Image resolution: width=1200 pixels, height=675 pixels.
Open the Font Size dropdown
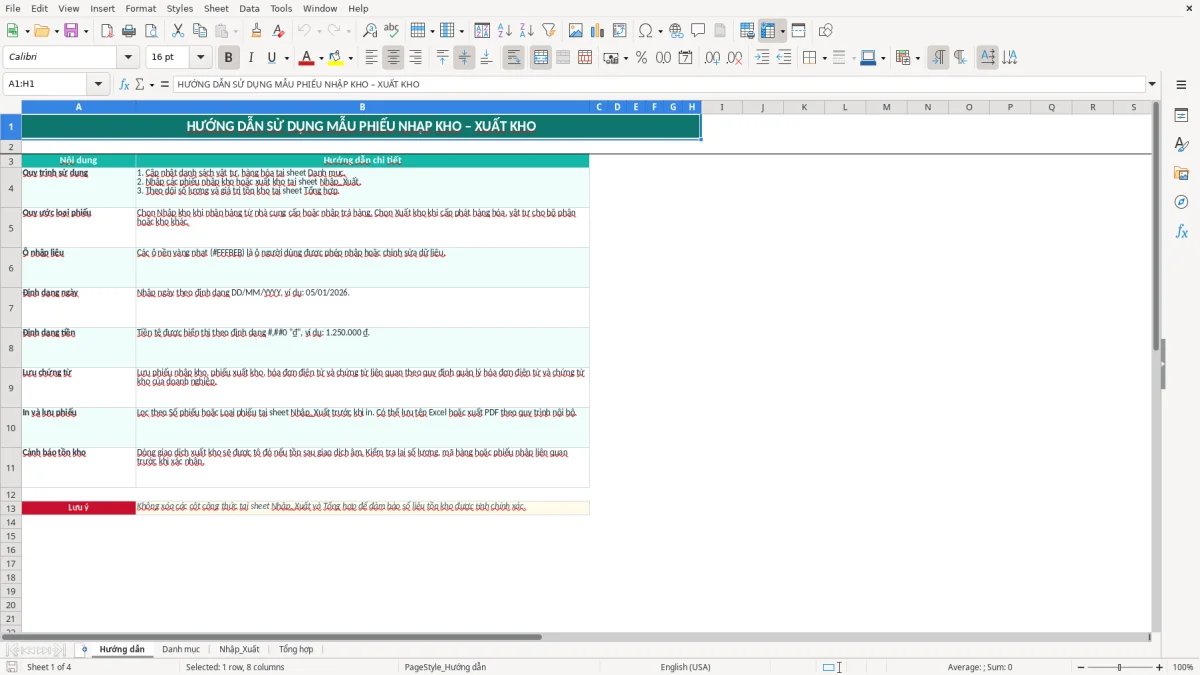(x=201, y=58)
